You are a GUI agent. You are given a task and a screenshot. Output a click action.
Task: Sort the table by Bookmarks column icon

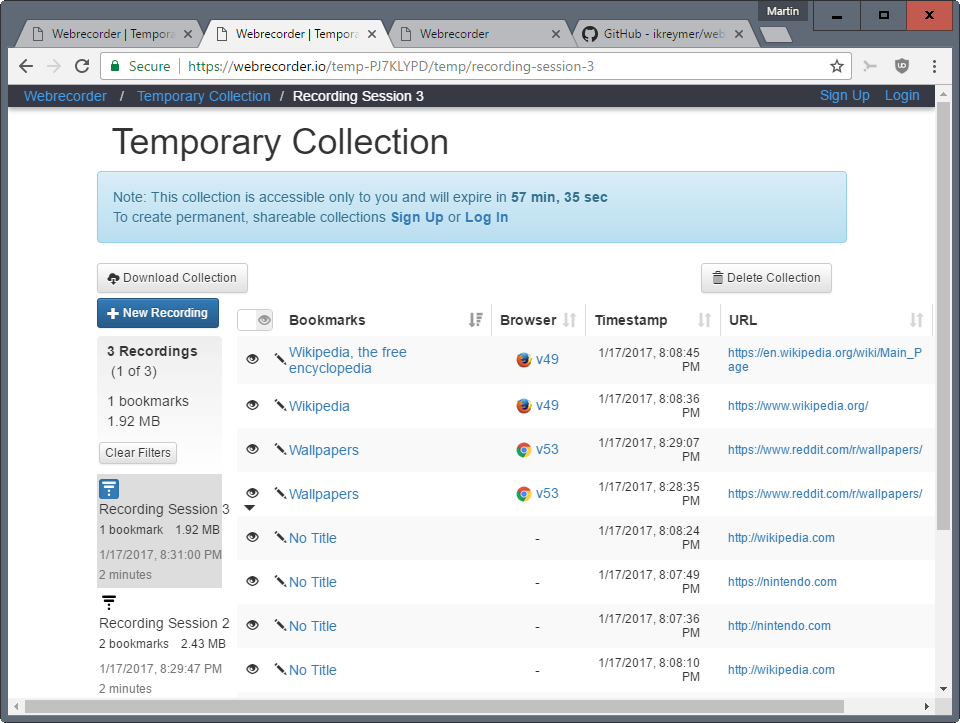[476, 320]
